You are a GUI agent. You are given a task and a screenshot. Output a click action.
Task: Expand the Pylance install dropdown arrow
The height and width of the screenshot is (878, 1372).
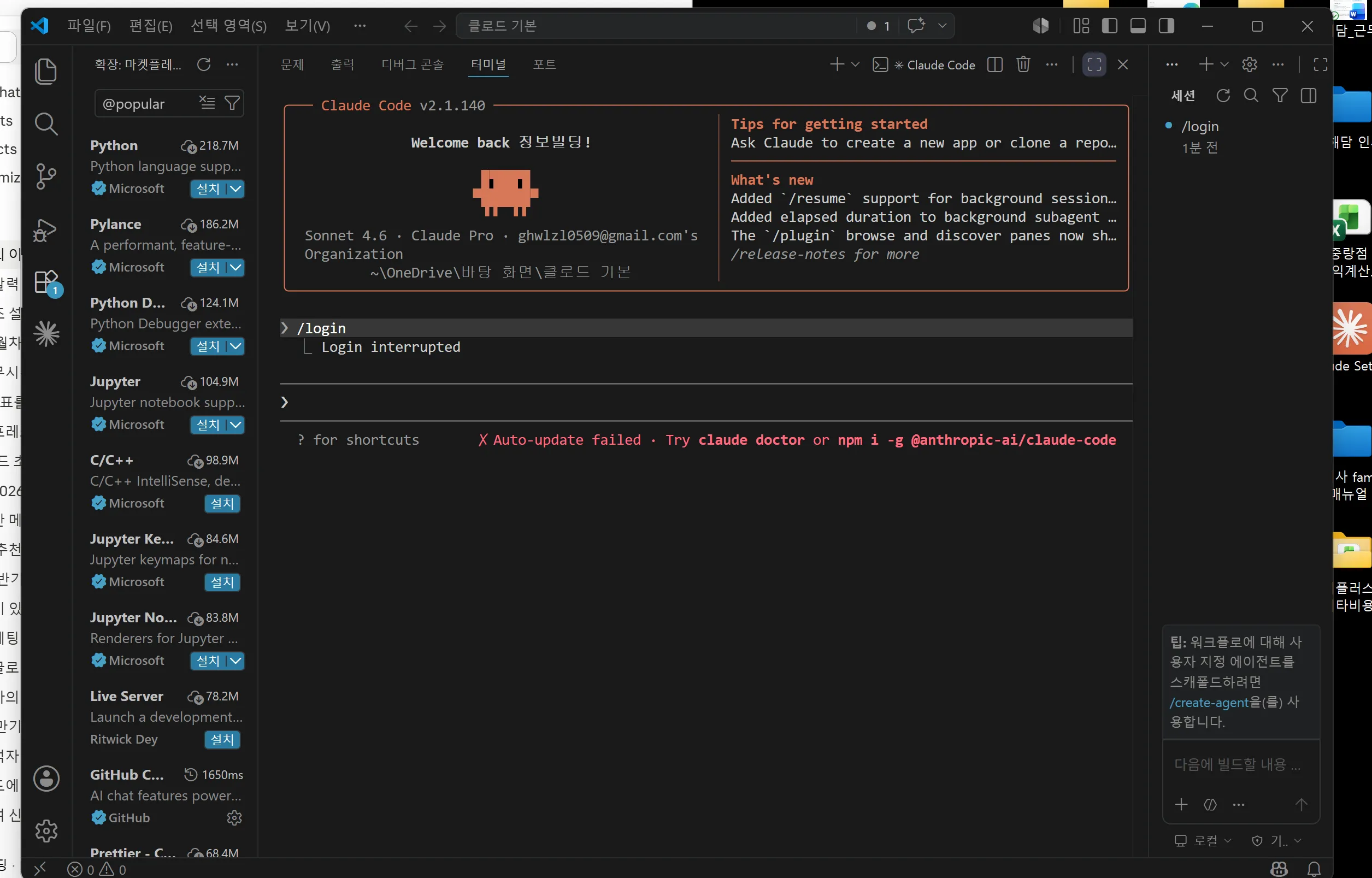click(235, 267)
